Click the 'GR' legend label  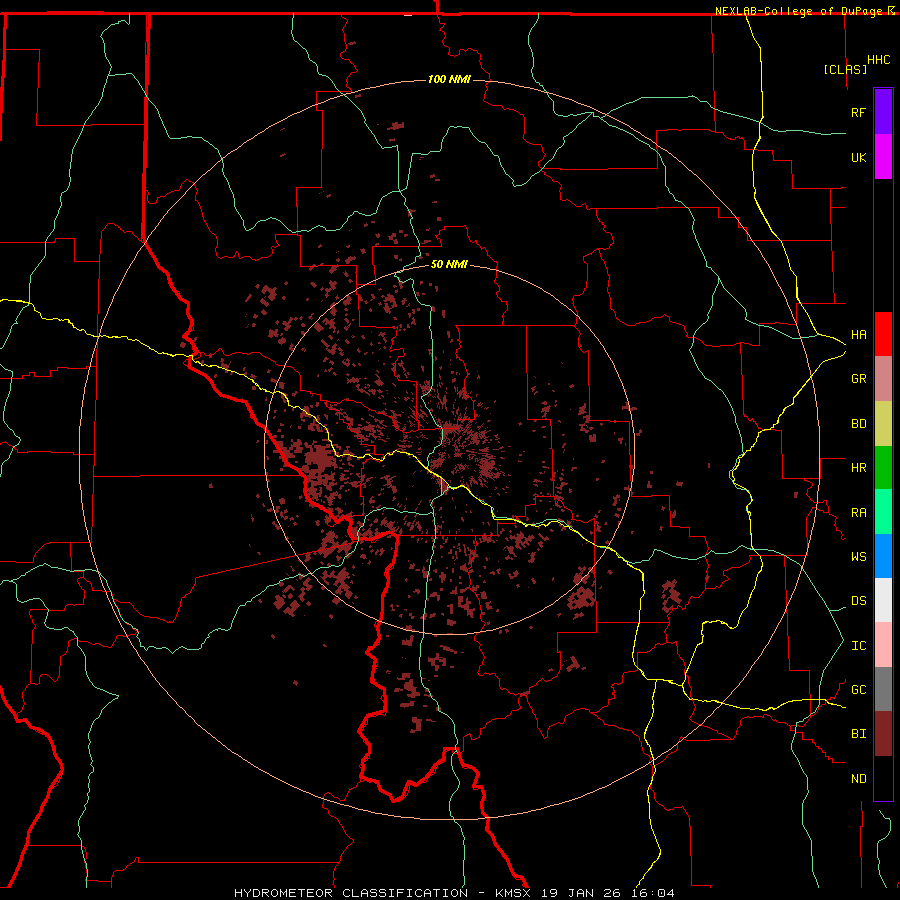click(858, 379)
